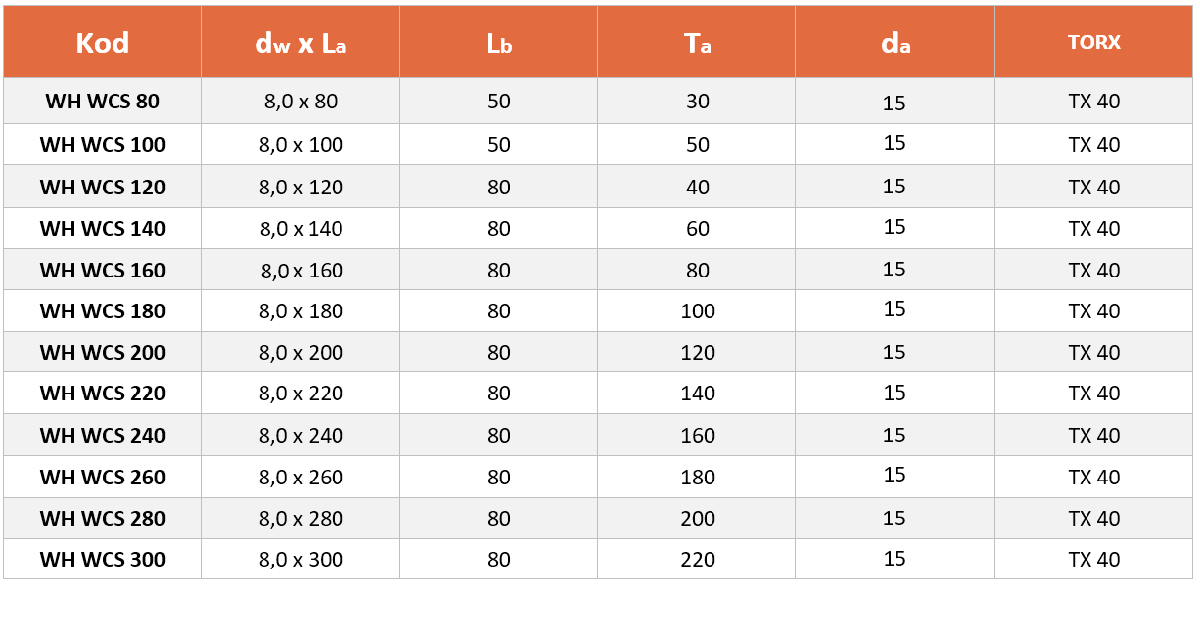Select the 8,0 x 160 cell
Image resolution: width=1200 pixels, height=636 pixels.
[x=300, y=269]
